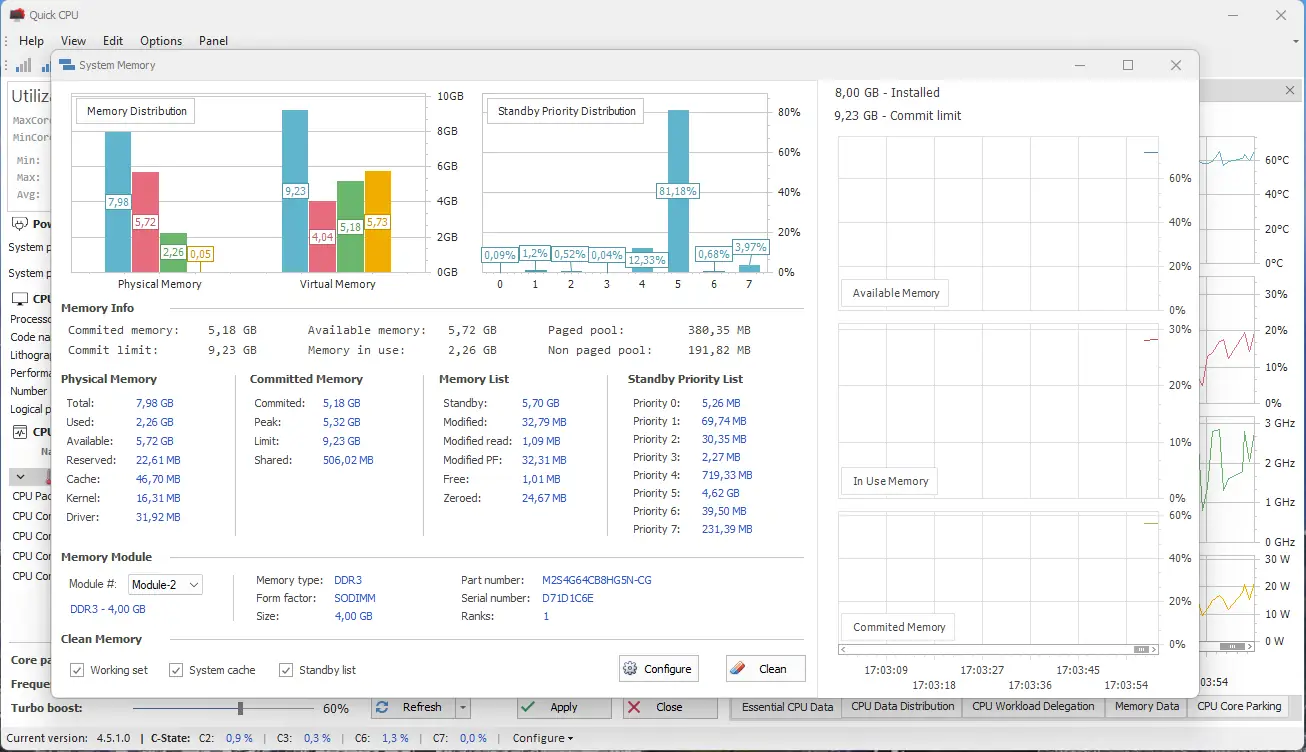Click the Commited Memory graph label
Viewport: 1306px width, 752px height.
click(x=899, y=627)
